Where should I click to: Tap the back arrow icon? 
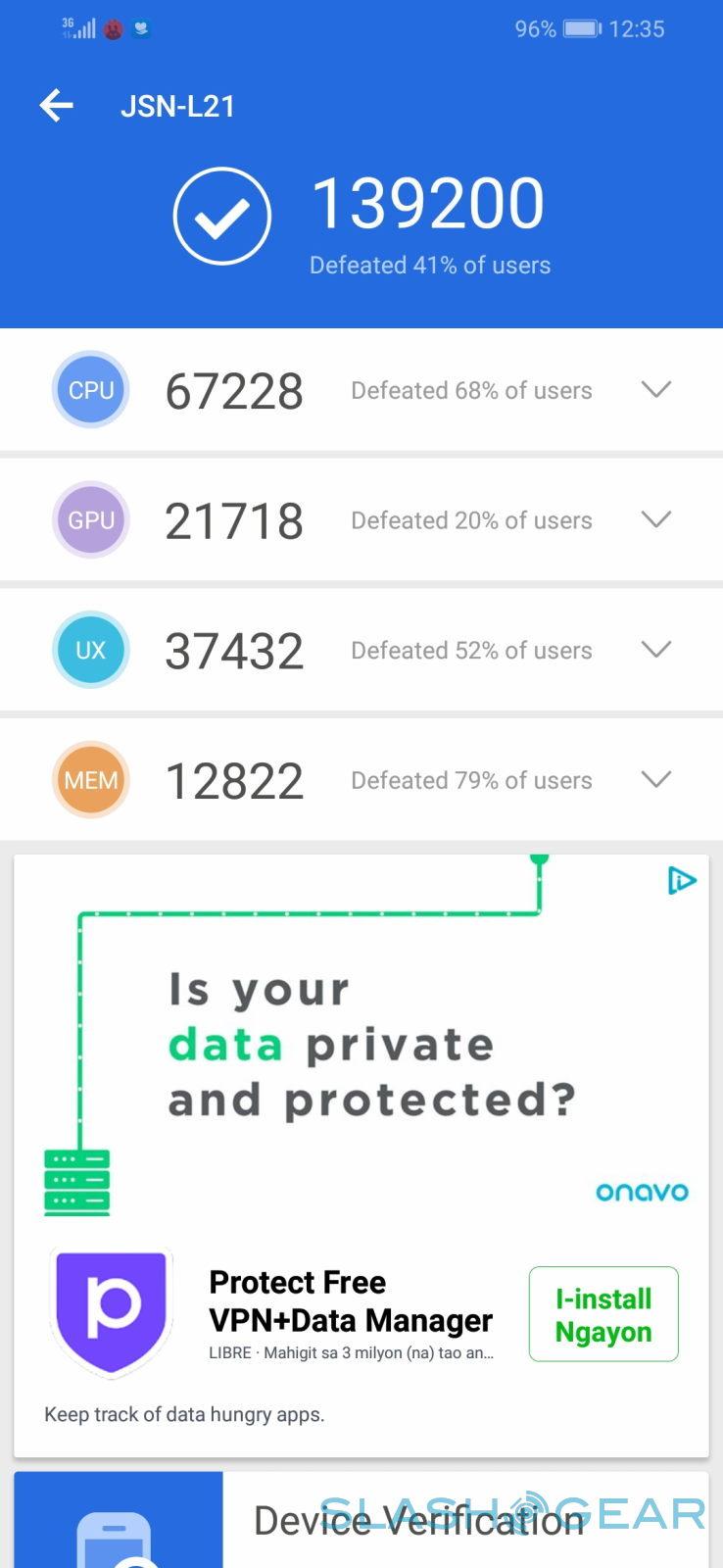[x=57, y=106]
